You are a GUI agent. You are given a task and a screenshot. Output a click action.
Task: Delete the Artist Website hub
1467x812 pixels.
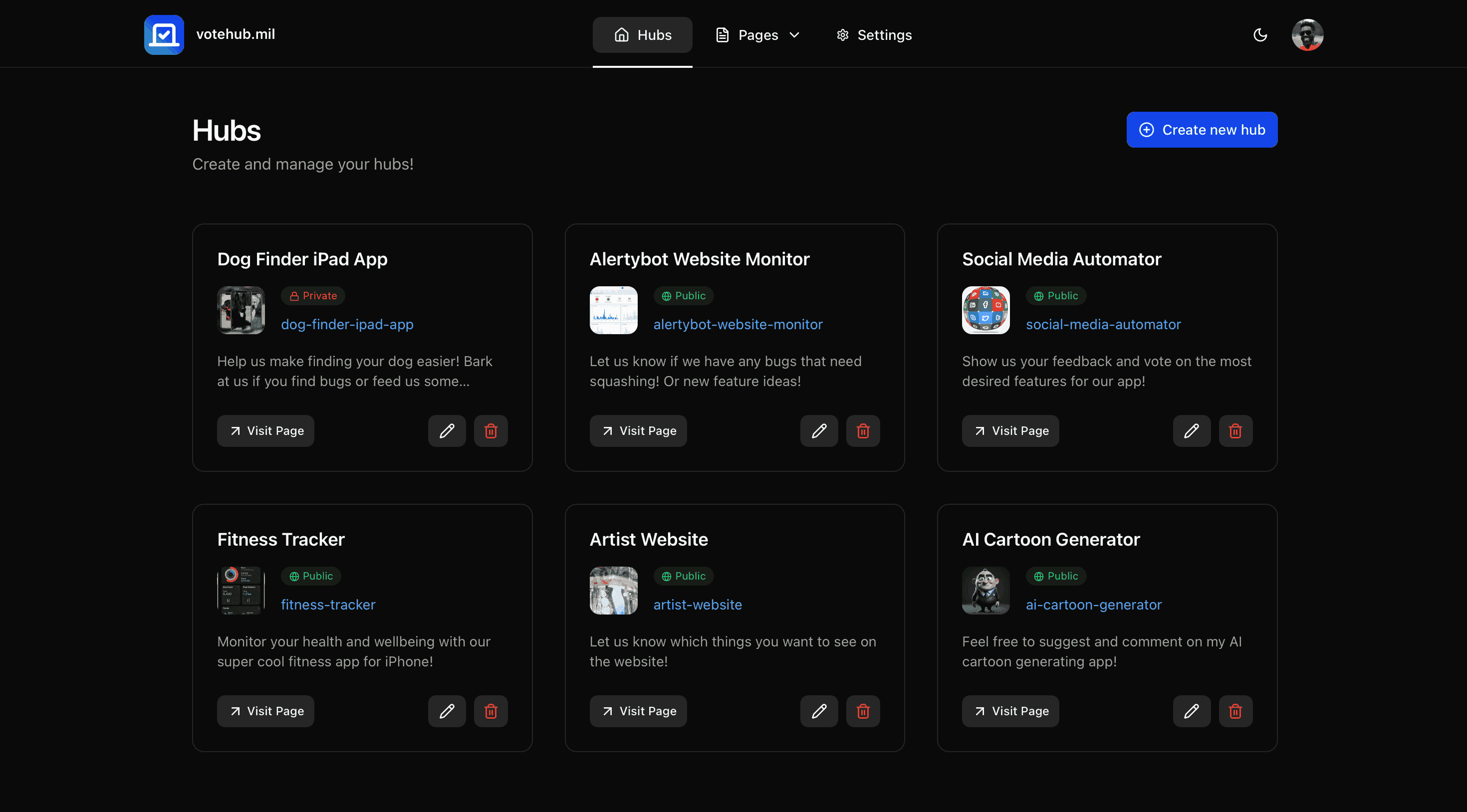click(x=863, y=711)
